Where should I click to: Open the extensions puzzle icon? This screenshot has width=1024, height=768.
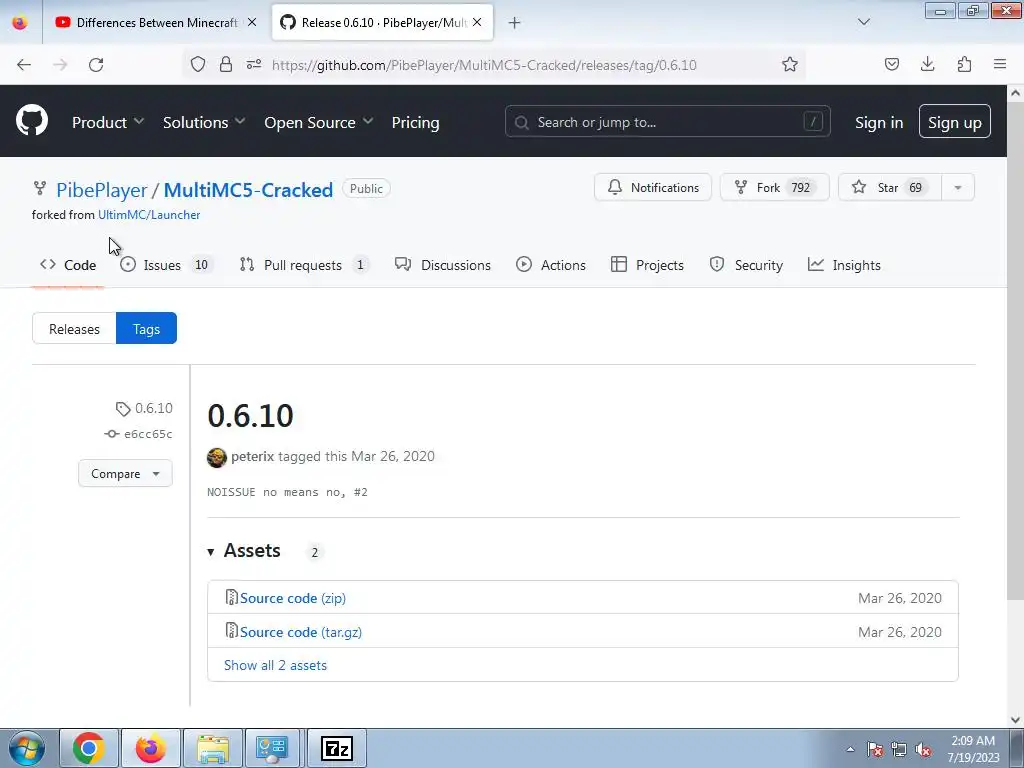pos(964,64)
